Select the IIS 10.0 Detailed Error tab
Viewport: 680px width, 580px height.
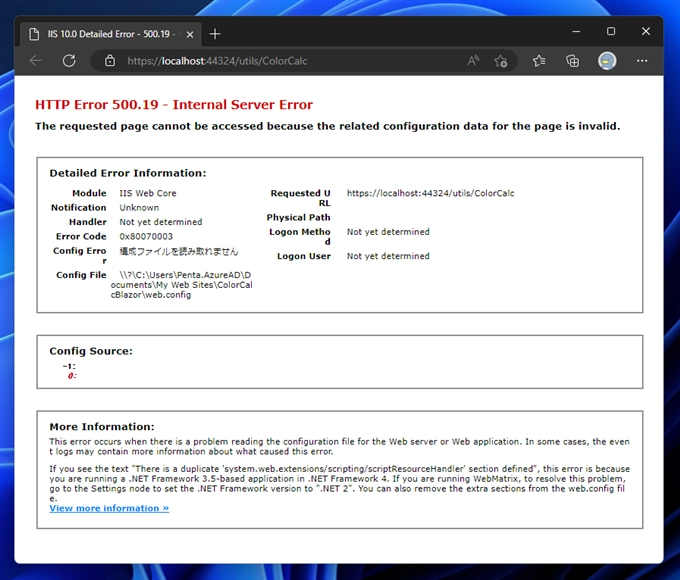pos(111,34)
